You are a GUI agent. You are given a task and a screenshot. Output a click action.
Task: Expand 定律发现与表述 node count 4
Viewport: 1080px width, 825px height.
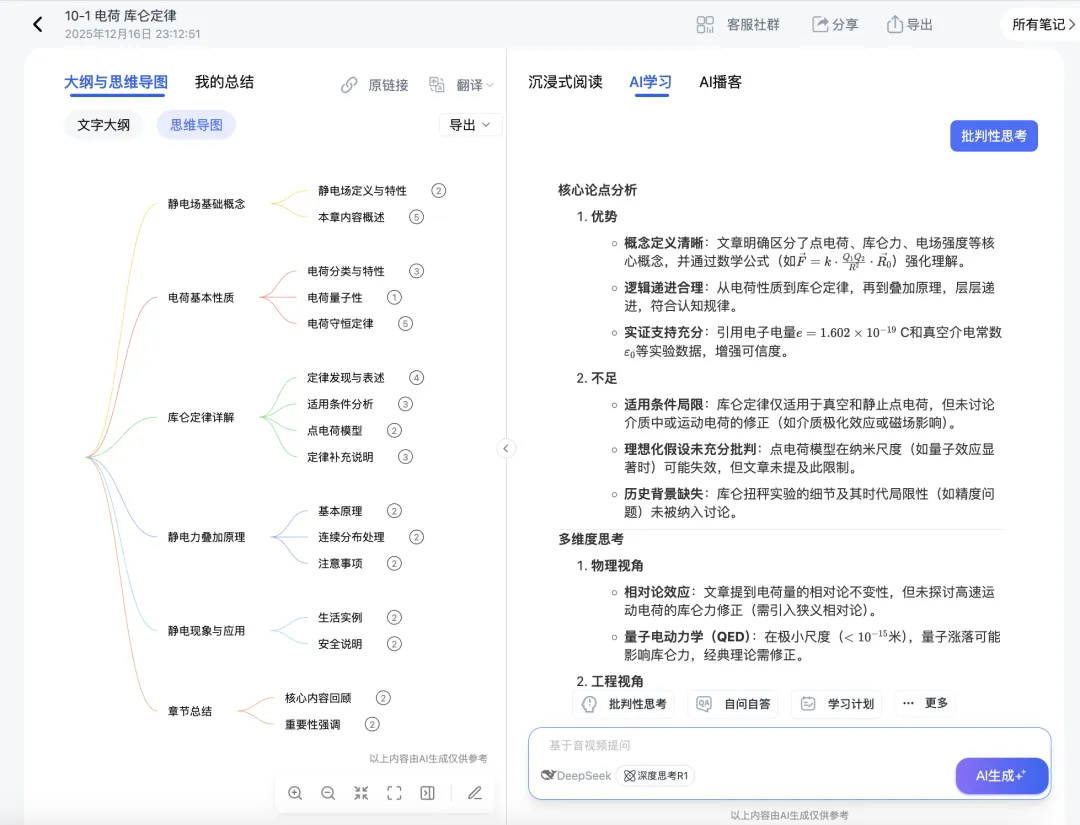coord(417,377)
